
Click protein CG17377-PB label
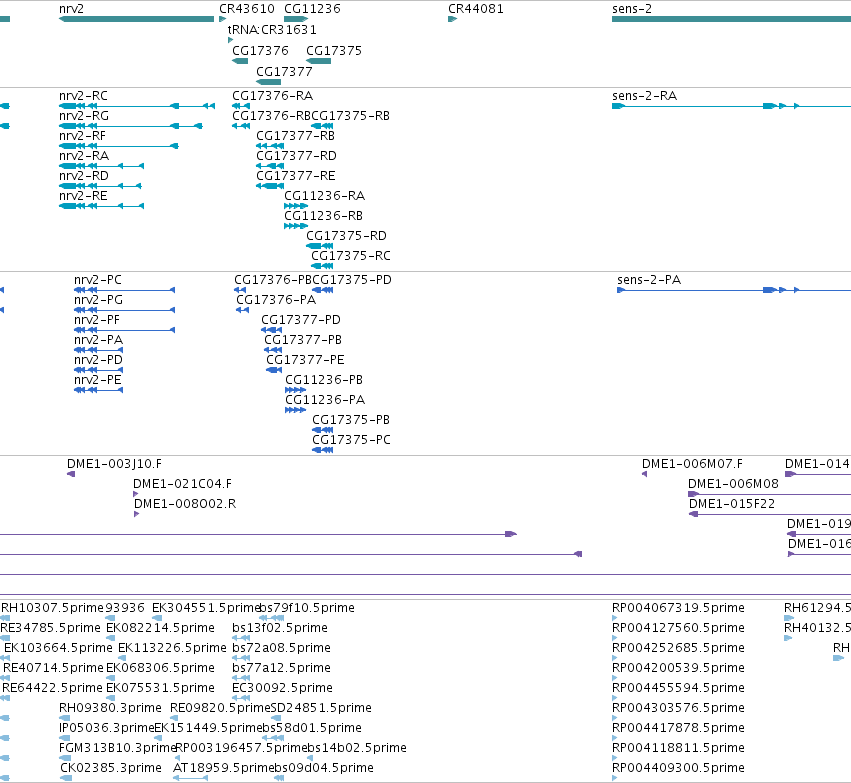pos(303,340)
